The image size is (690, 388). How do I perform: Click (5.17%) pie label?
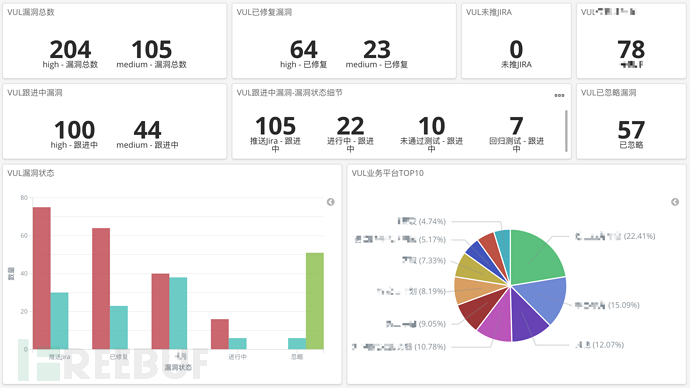(432, 240)
